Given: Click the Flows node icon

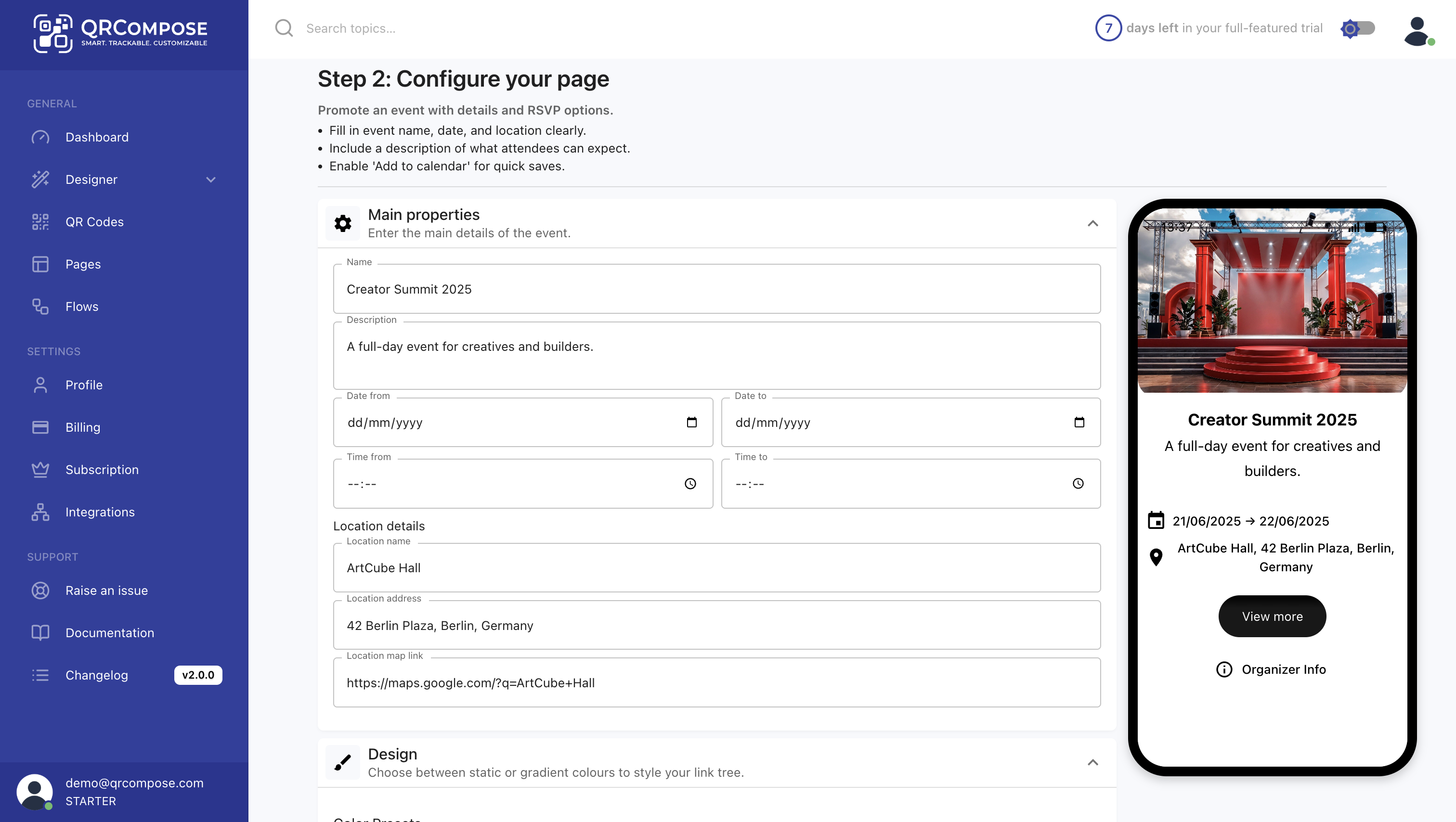Looking at the screenshot, I should (41, 306).
